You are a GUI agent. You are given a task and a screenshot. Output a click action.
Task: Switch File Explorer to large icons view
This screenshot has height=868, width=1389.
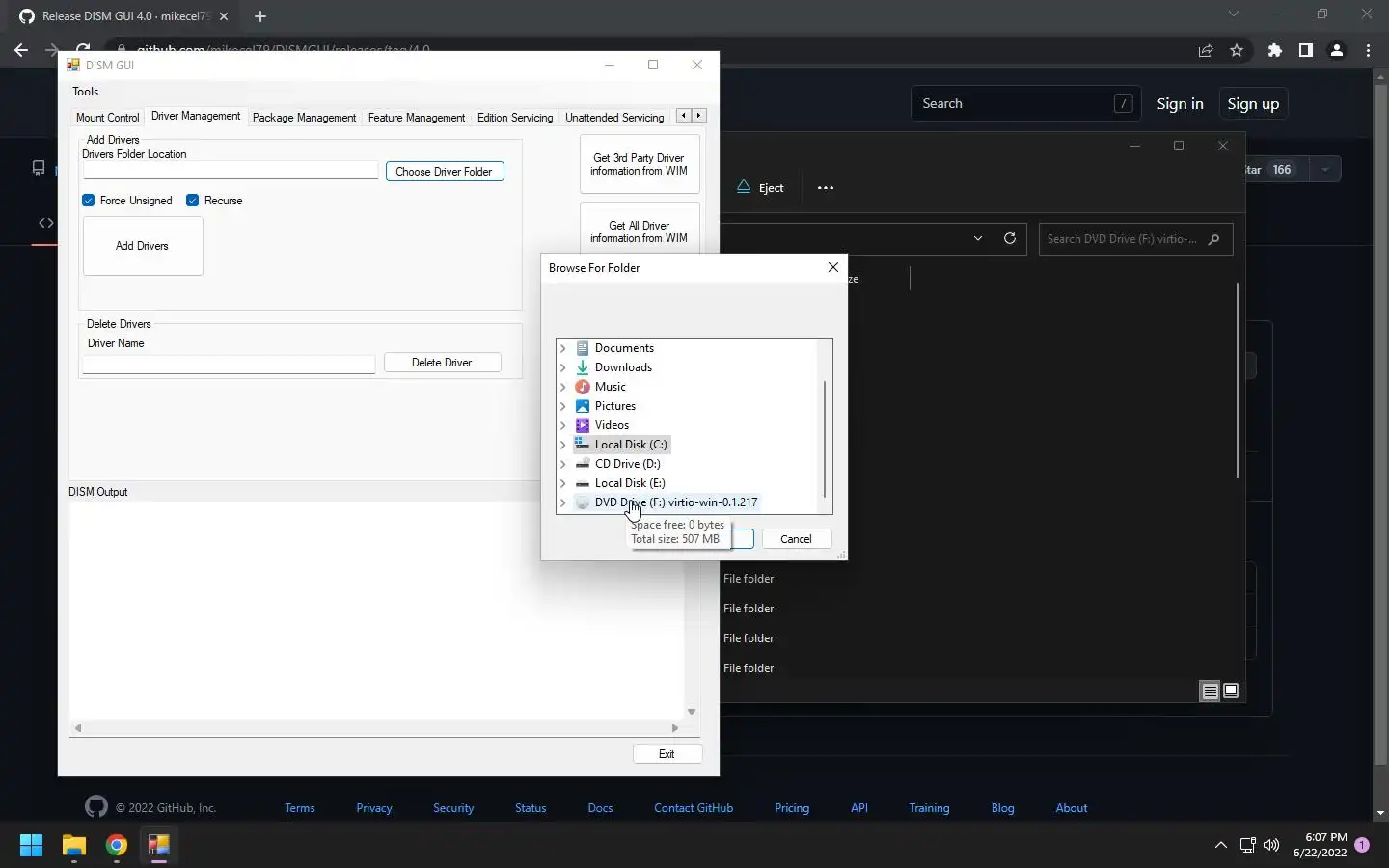click(x=1231, y=691)
